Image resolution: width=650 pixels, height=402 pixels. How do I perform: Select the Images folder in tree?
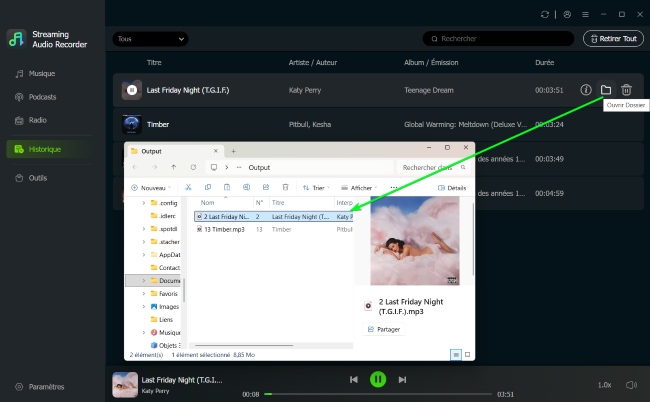click(x=165, y=307)
